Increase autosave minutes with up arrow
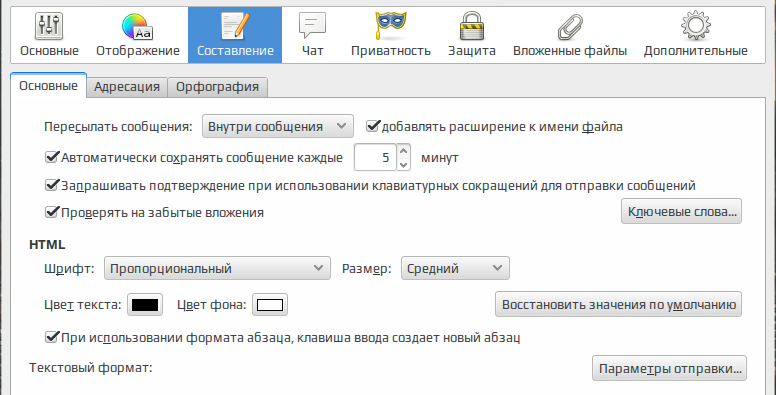The width and height of the screenshot is (776, 395). 404,150
